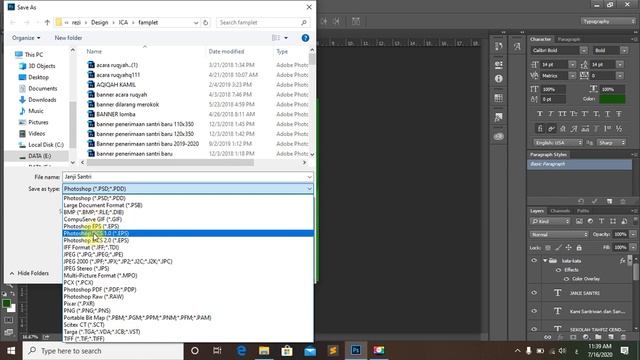Open the Typography workspace dropdown
This screenshot has width=640, height=360.
tap(608, 21)
